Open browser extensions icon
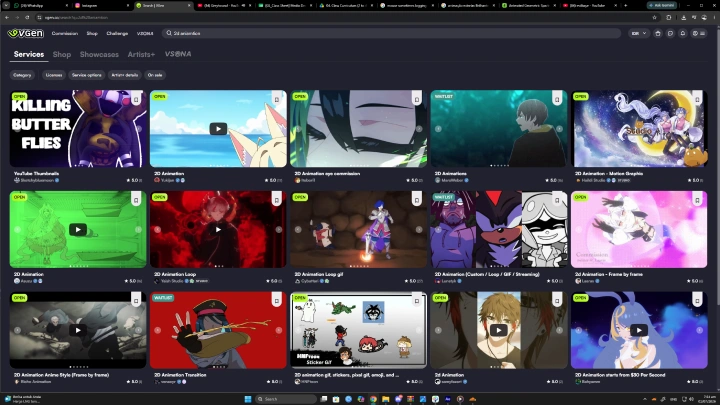 click(669, 17)
